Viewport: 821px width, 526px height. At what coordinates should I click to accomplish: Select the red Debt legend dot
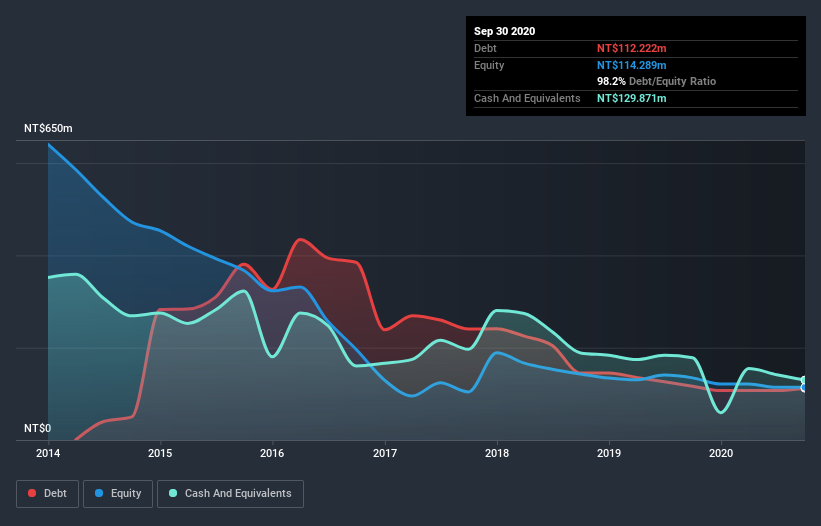tap(32, 493)
